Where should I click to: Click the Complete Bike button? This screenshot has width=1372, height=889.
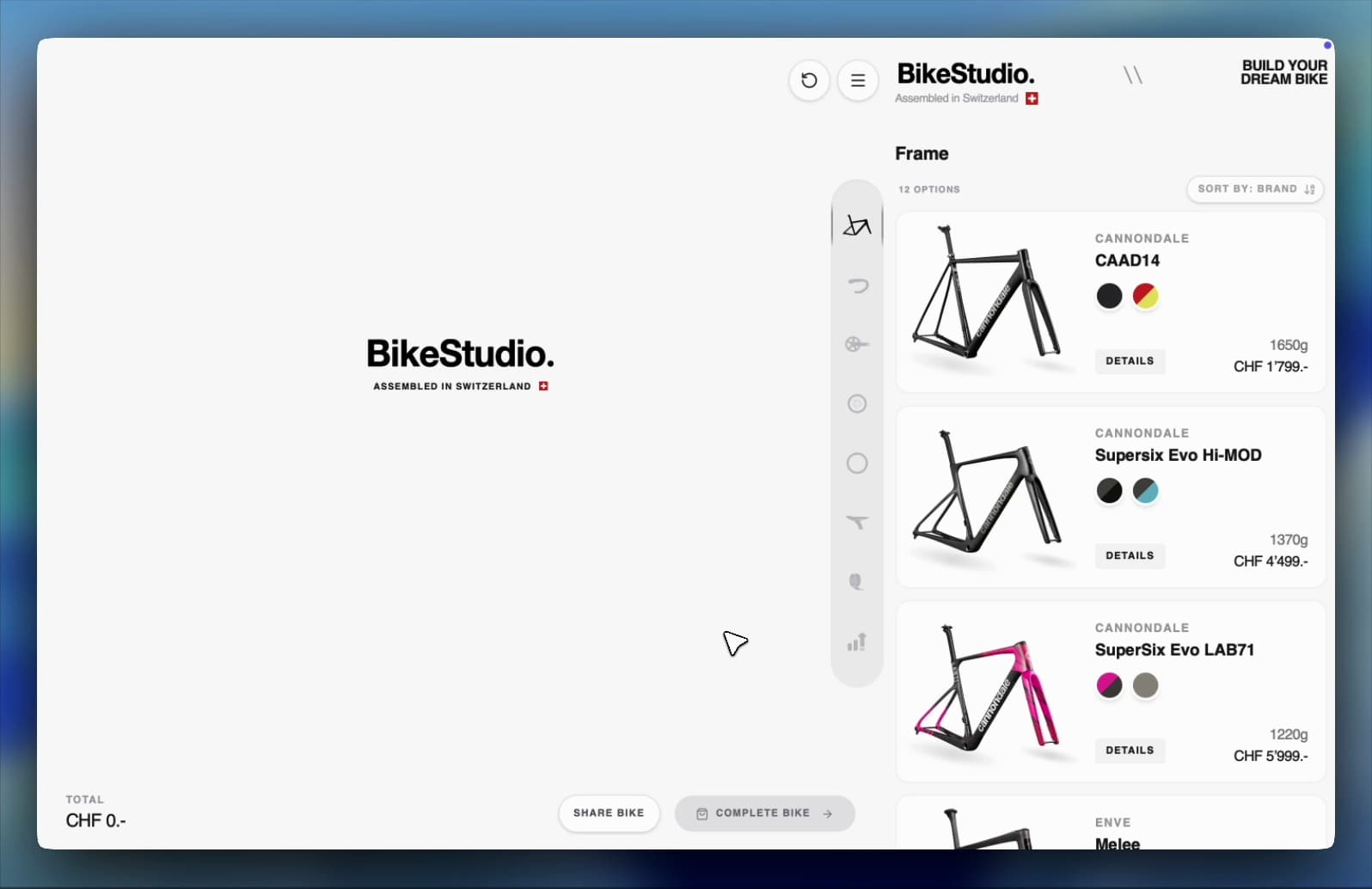(764, 813)
